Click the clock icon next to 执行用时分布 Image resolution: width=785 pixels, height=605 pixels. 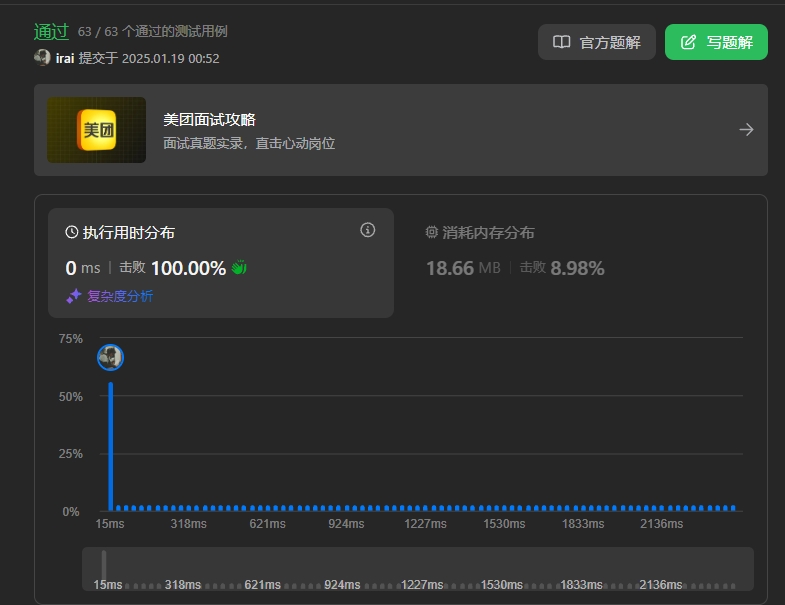(x=72, y=232)
